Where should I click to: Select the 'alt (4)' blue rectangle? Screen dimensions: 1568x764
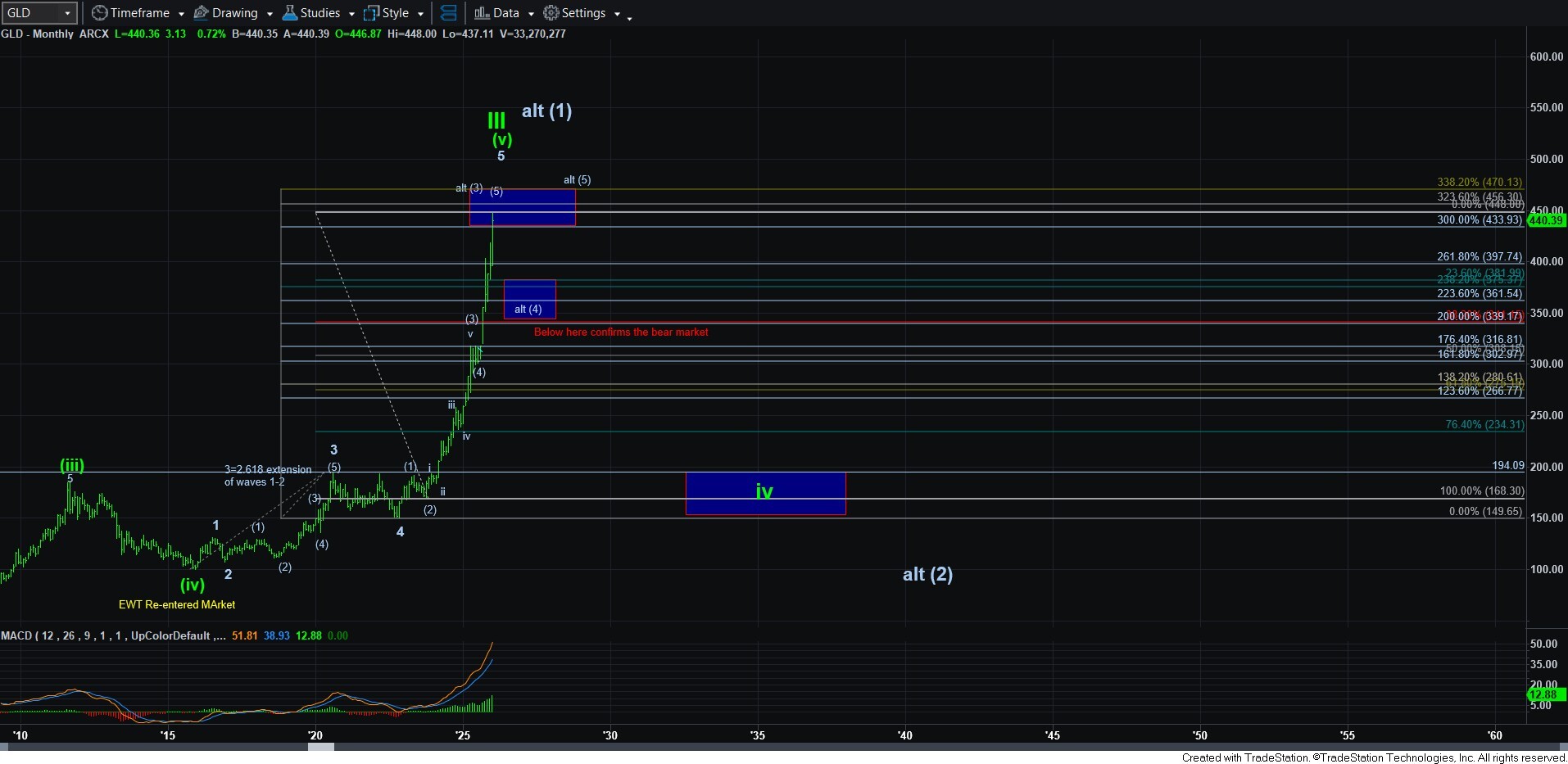click(x=529, y=299)
